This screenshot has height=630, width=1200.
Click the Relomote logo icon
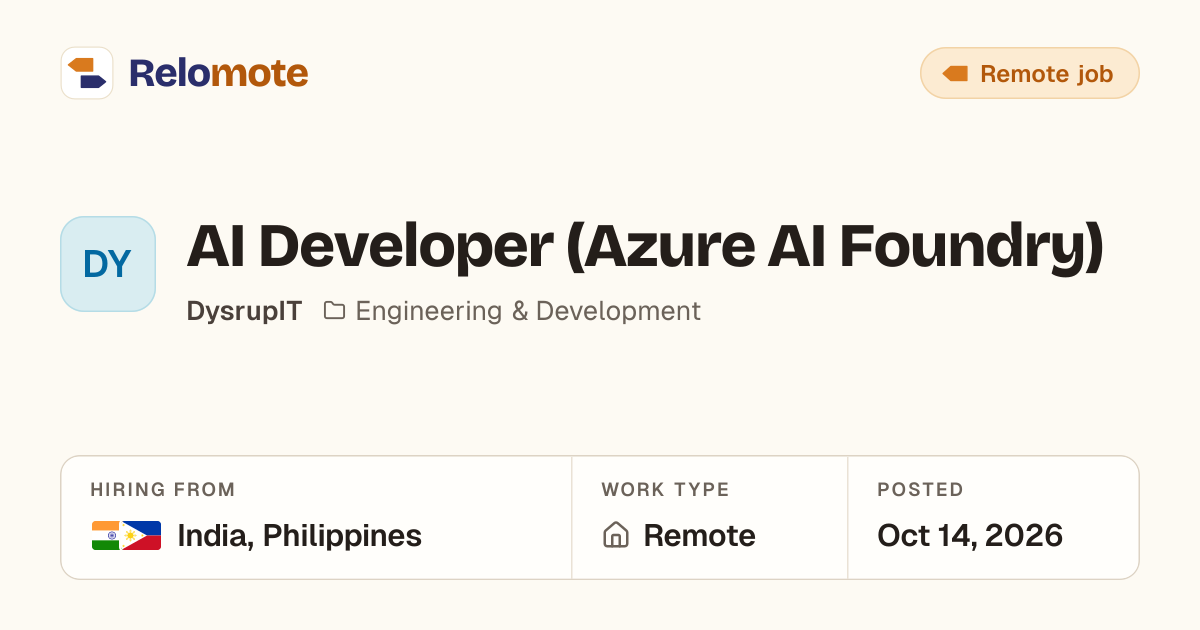pos(87,73)
